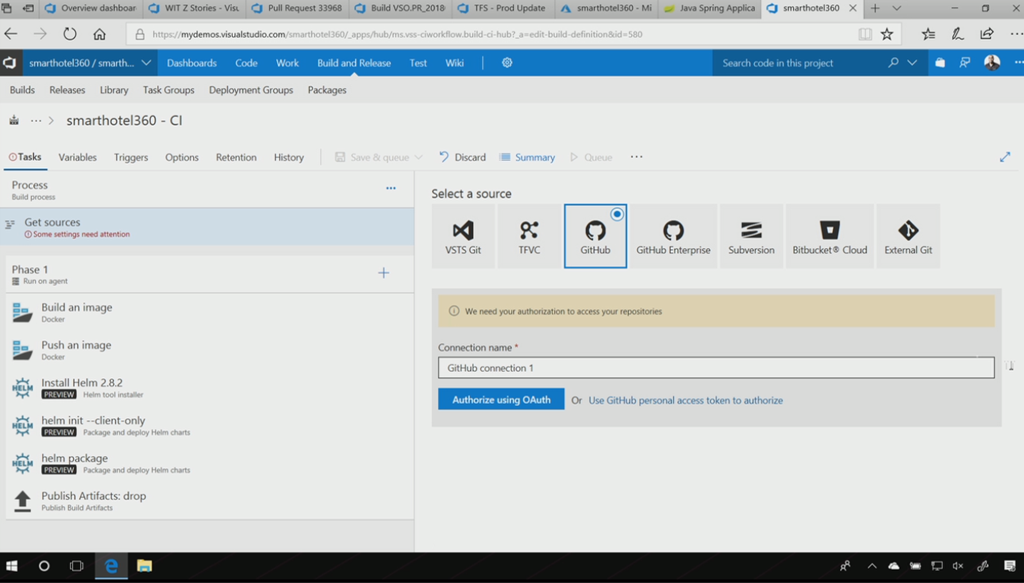Click Authorize using OAuth button
1024x583 pixels.
tap(501, 400)
